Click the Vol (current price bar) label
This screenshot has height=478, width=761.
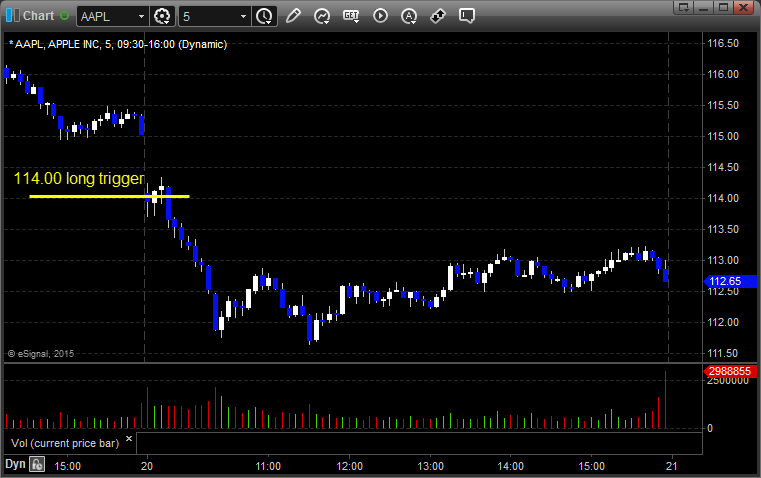tap(65, 443)
